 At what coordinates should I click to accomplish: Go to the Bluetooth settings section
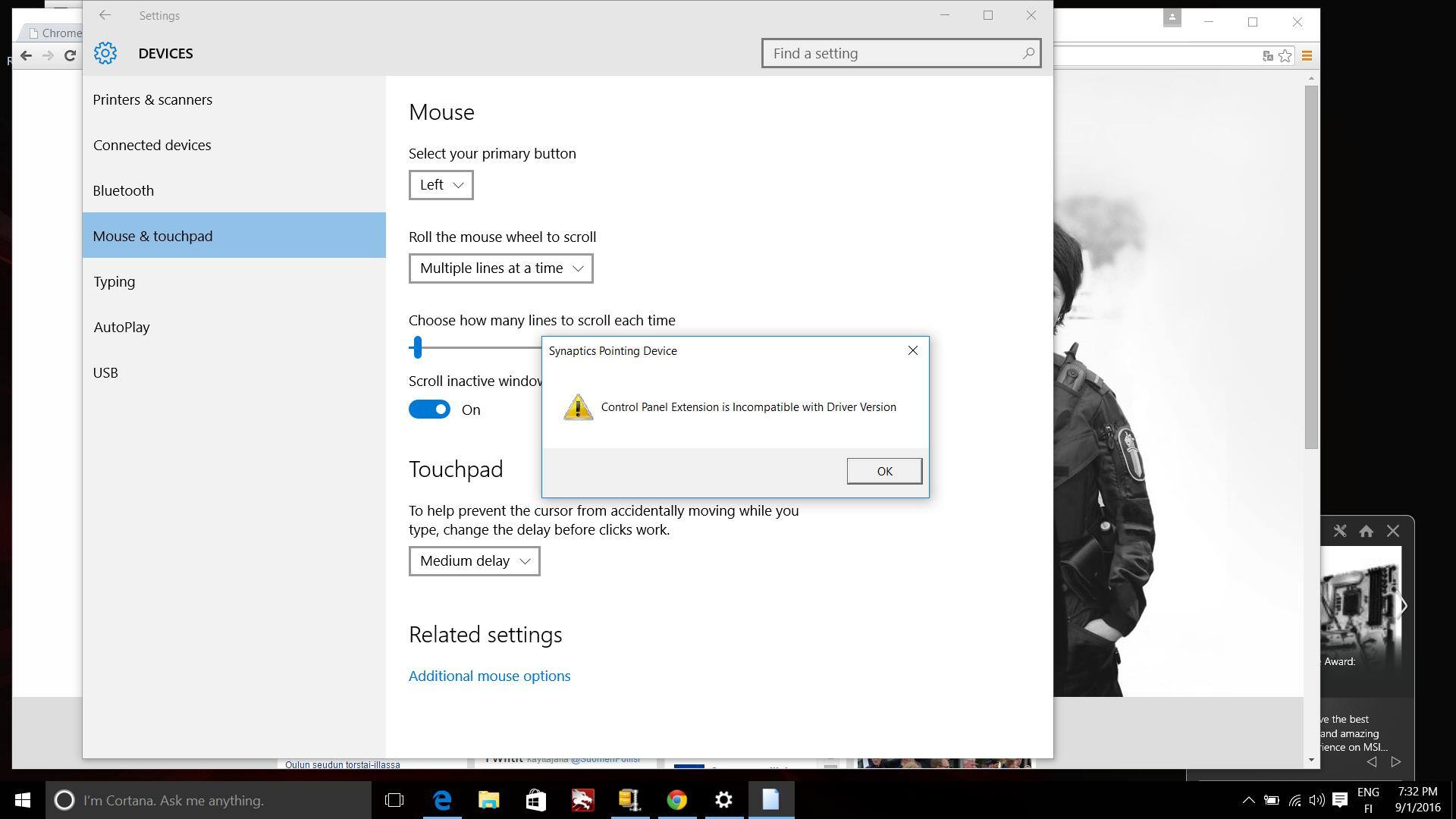tap(124, 190)
